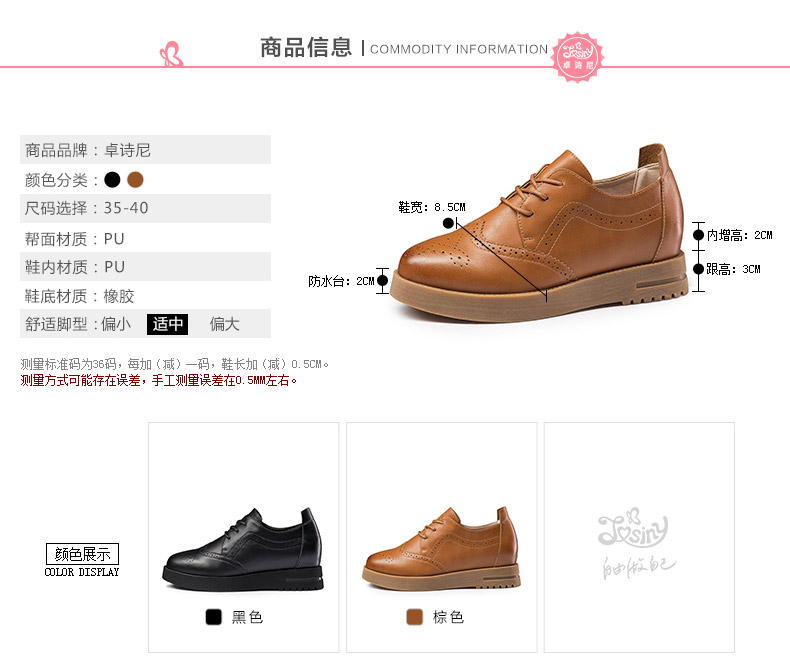Screen dimensions: 790x666
Task: Open the black shoe thumbnail
Action: 243,550
